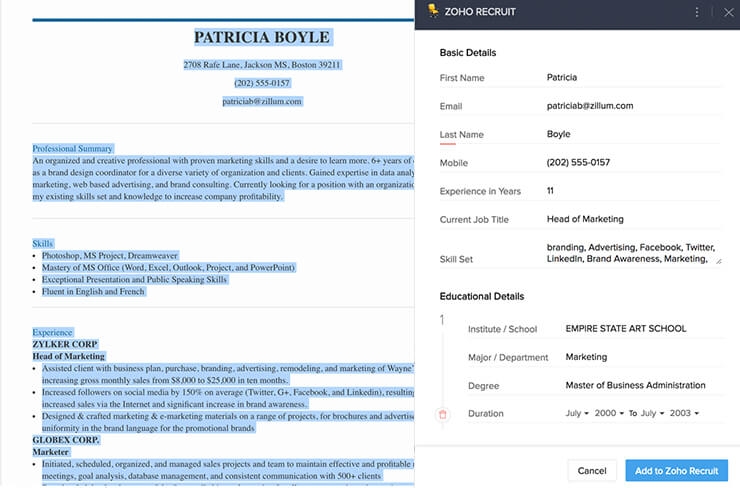Click the Cancel button
The height and width of the screenshot is (488, 740).
592,471
